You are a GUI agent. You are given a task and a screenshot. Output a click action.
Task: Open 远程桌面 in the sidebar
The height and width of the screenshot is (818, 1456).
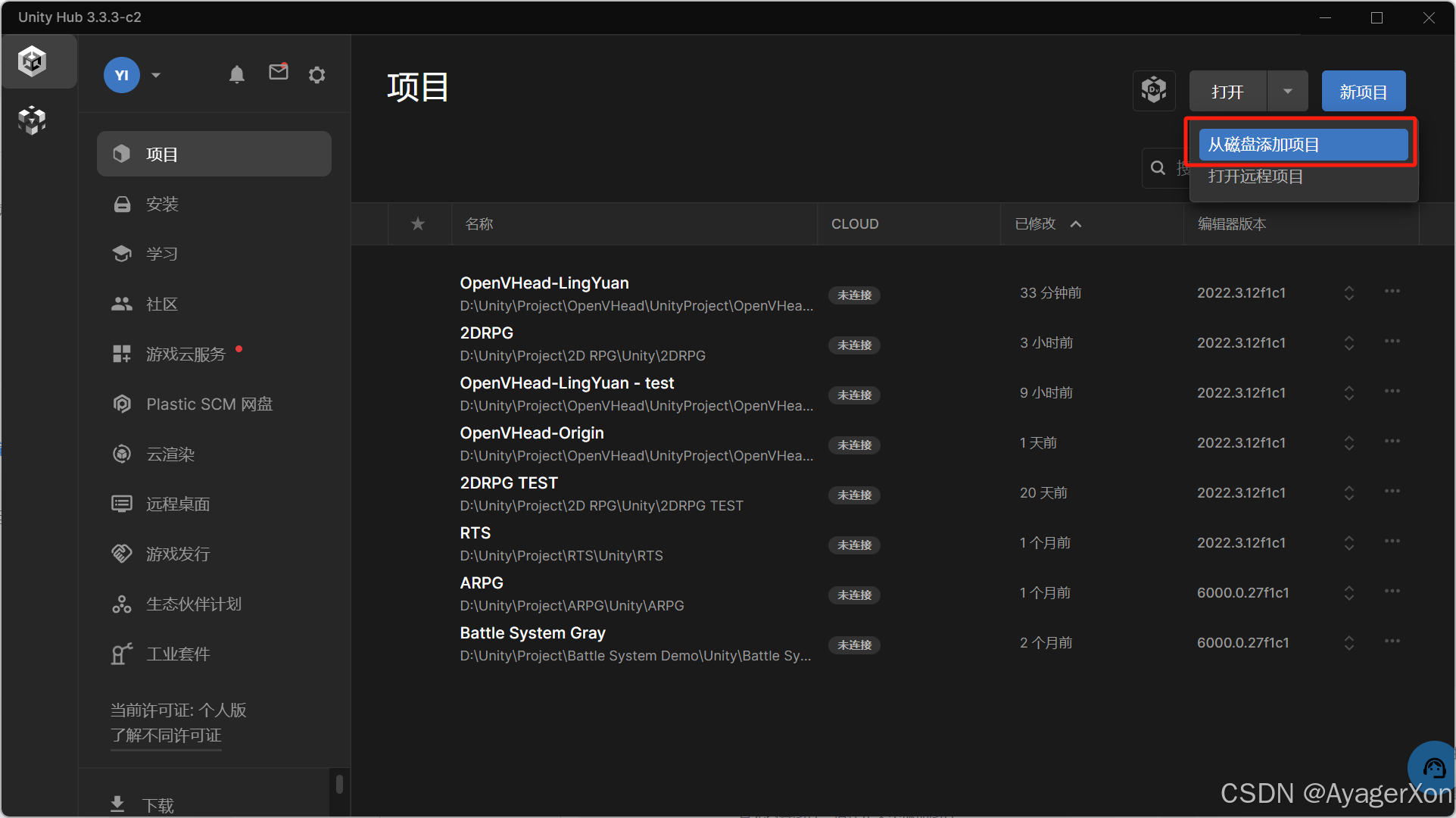214,504
